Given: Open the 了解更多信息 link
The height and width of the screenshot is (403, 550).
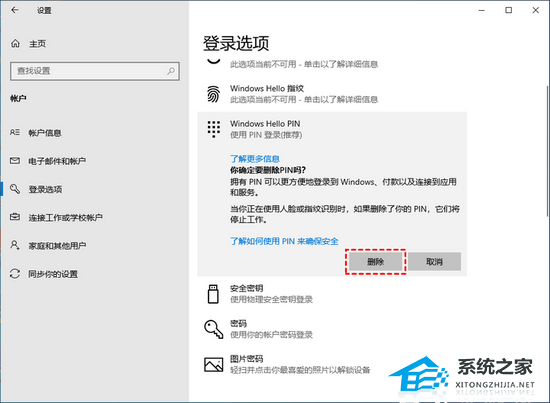Looking at the screenshot, I should [255, 159].
